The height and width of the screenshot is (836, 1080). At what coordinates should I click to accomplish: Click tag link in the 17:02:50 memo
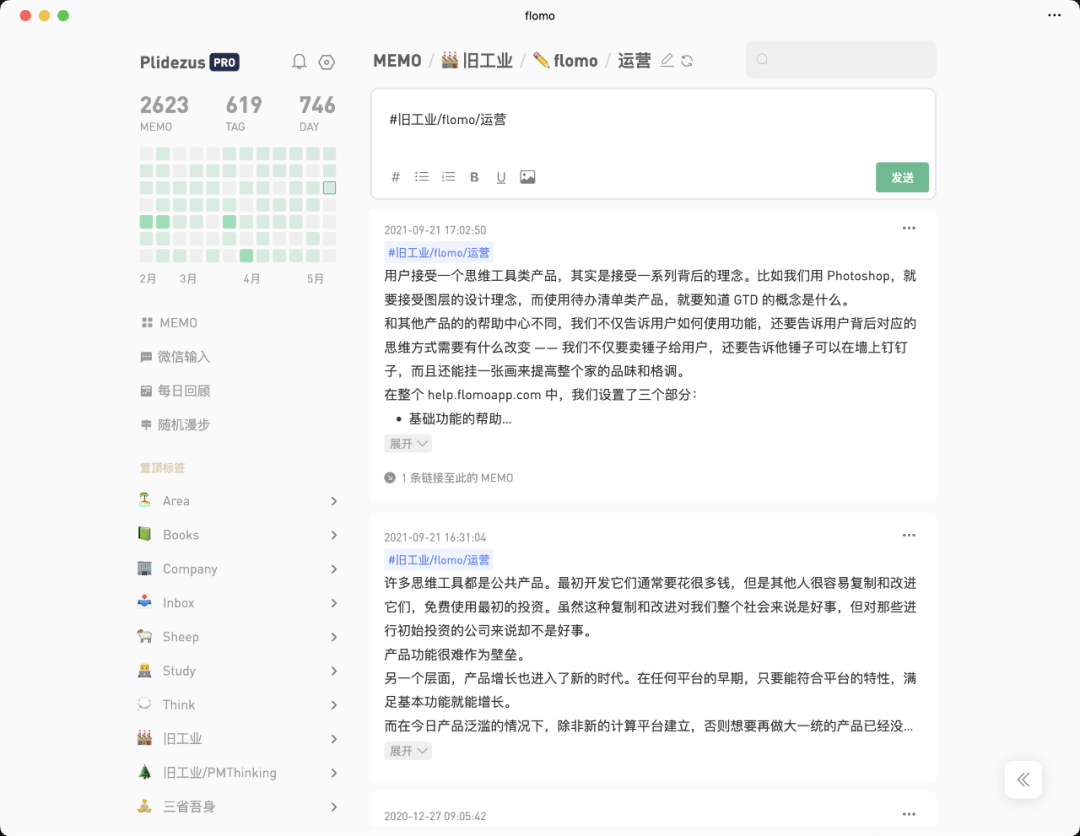(439, 253)
